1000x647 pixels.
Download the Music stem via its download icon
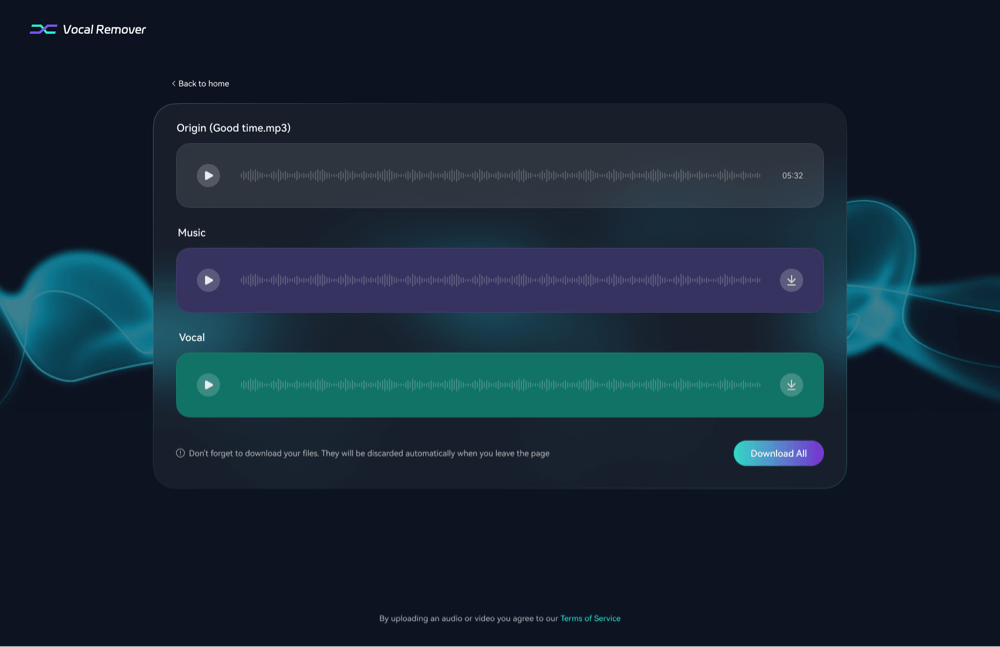click(791, 280)
